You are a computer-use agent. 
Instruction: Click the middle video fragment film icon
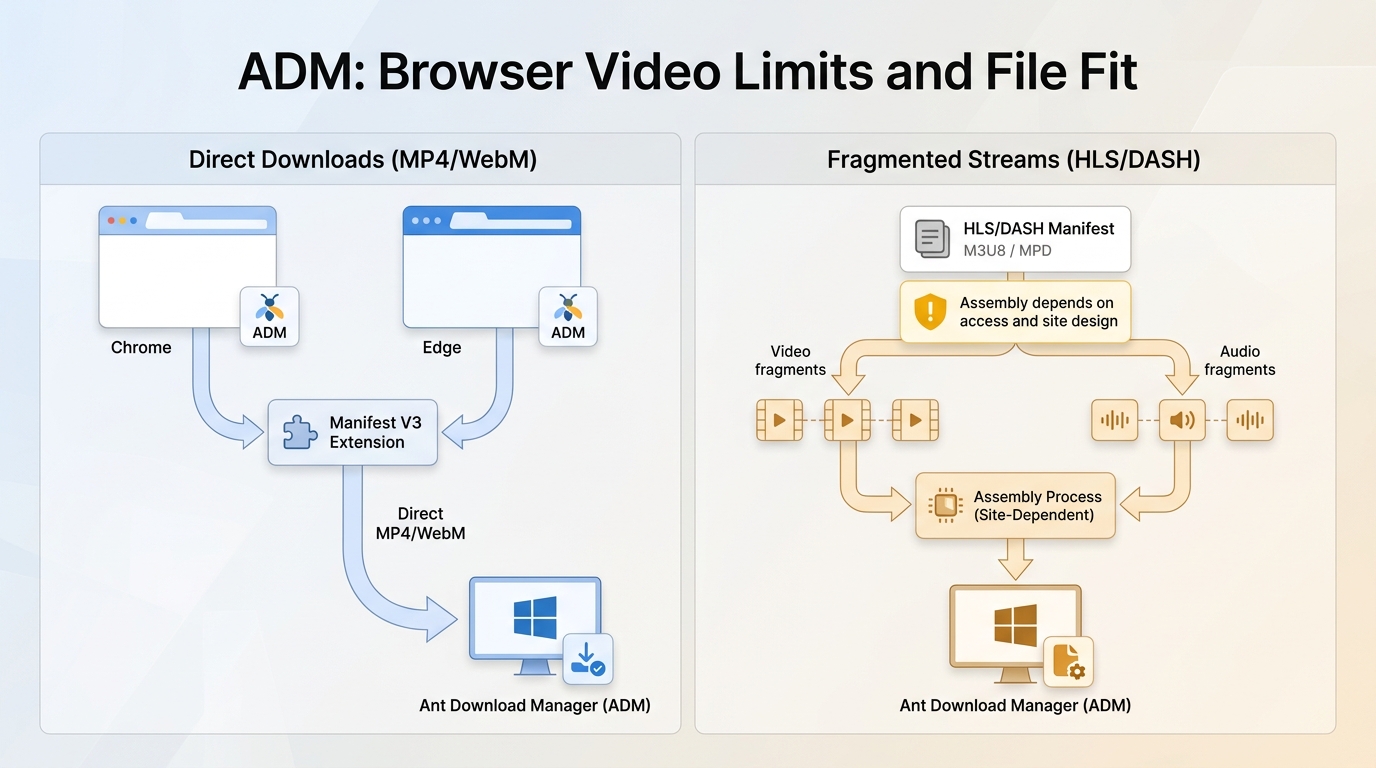pyautogui.click(x=847, y=420)
